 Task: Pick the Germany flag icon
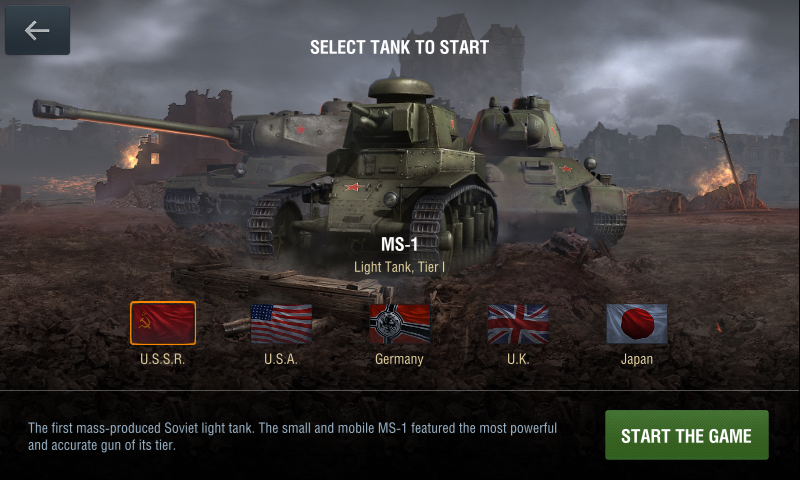[x=399, y=324]
